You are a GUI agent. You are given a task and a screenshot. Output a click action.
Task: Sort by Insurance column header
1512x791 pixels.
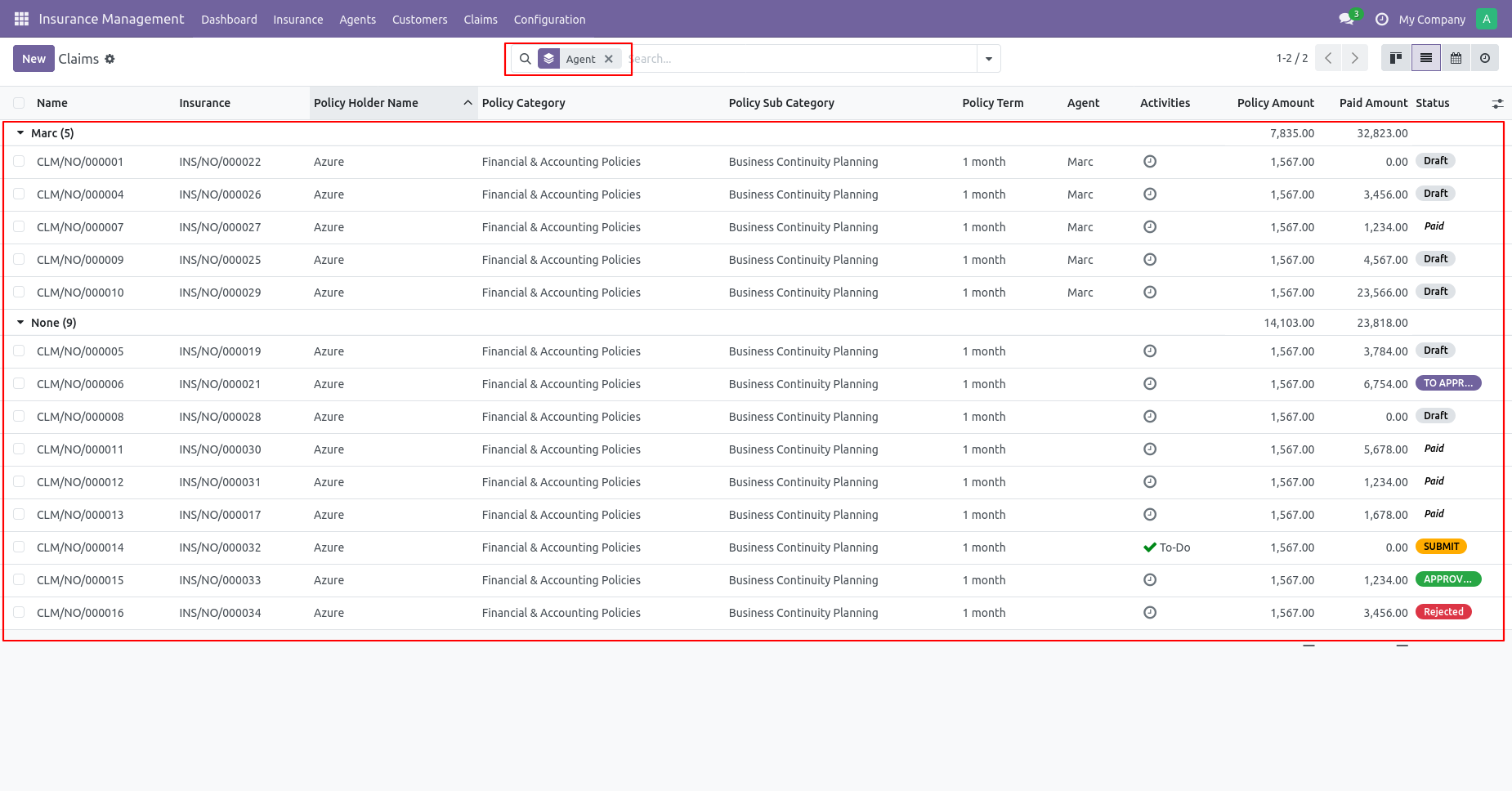coord(205,103)
